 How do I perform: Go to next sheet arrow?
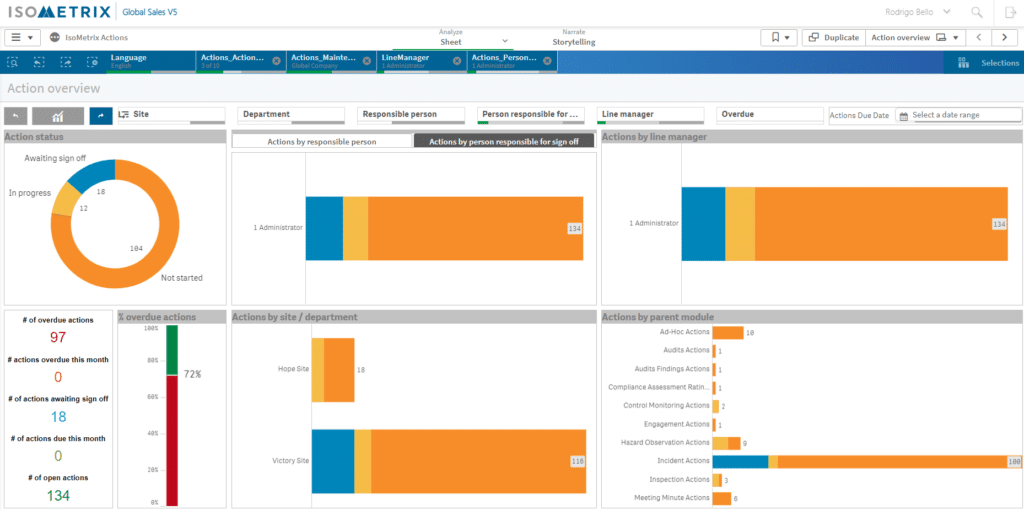pyautogui.click(x=1004, y=38)
